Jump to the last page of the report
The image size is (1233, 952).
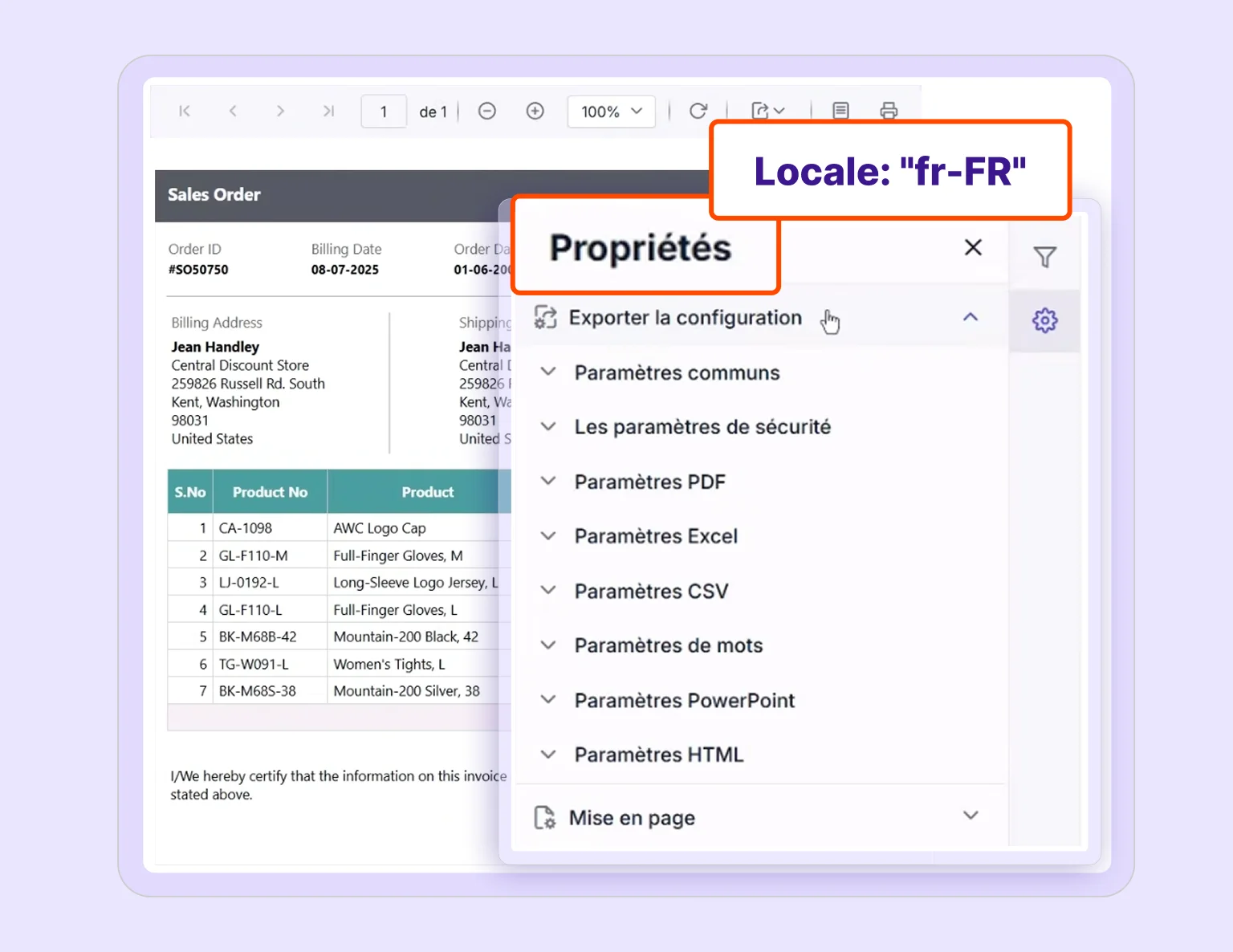point(328,111)
